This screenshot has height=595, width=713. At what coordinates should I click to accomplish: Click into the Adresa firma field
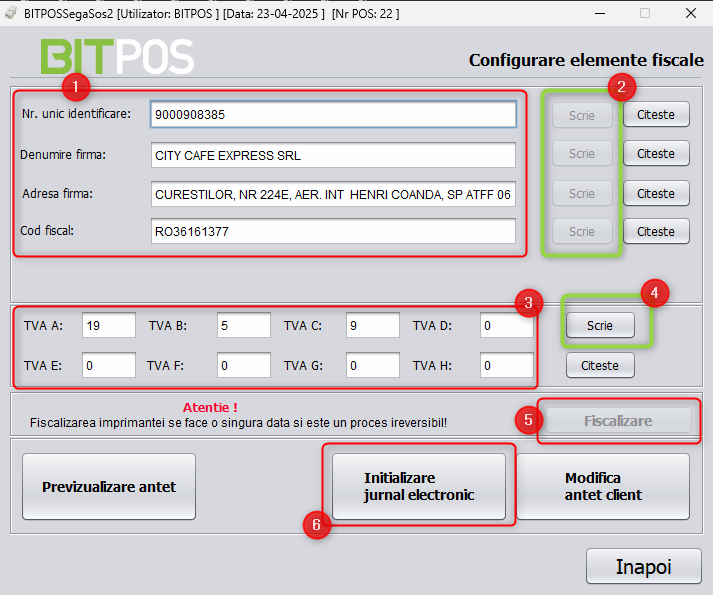(x=333, y=194)
